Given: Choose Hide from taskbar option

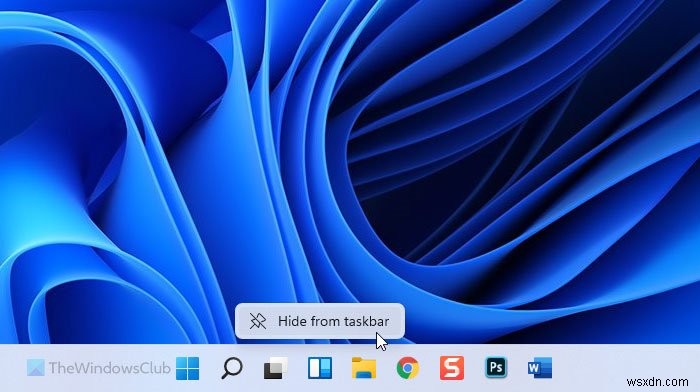Looking at the screenshot, I should pyautogui.click(x=320, y=321).
